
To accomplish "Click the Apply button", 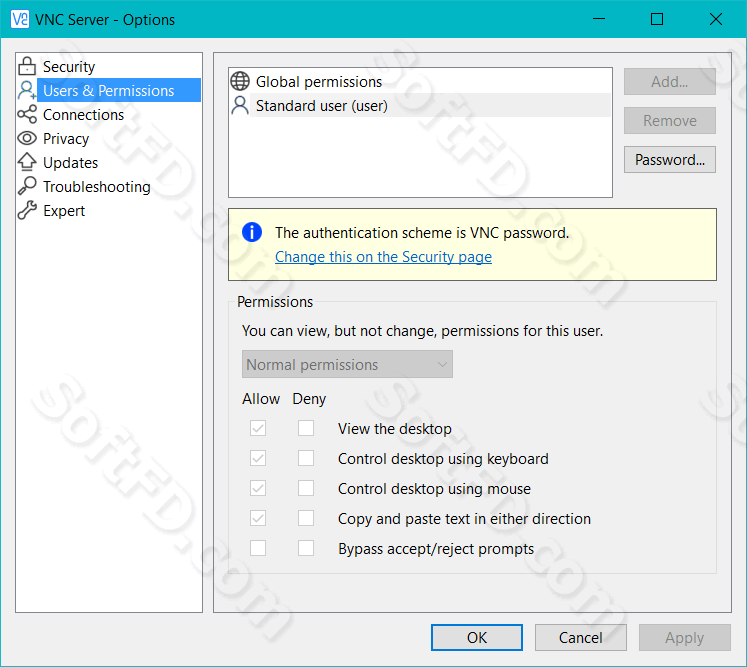I will click(x=684, y=637).
